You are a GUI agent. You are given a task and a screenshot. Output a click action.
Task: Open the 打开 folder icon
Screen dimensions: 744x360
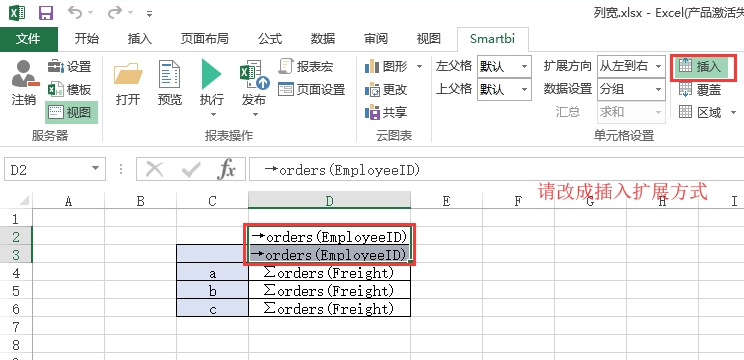click(128, 74)
